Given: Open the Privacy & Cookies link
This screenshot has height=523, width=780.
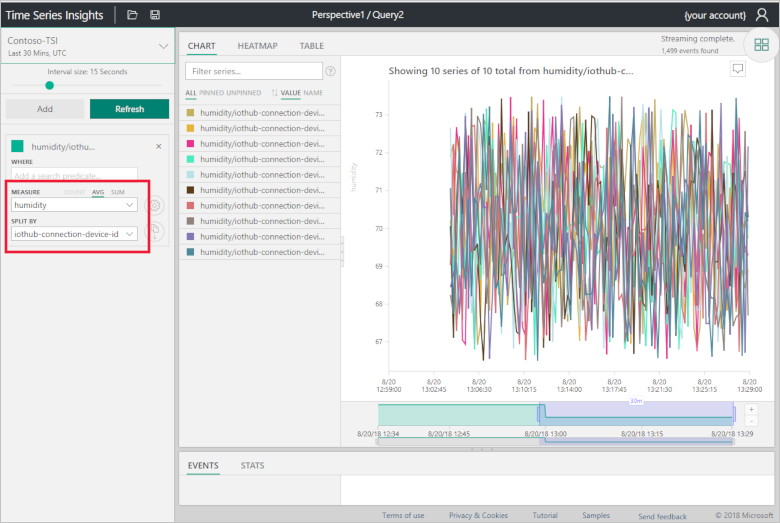Looking at the screenshot, I should 479,515.
